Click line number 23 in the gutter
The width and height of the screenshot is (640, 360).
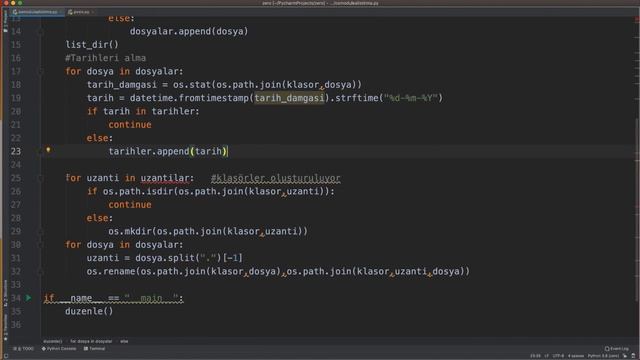(x=16, y=151)
